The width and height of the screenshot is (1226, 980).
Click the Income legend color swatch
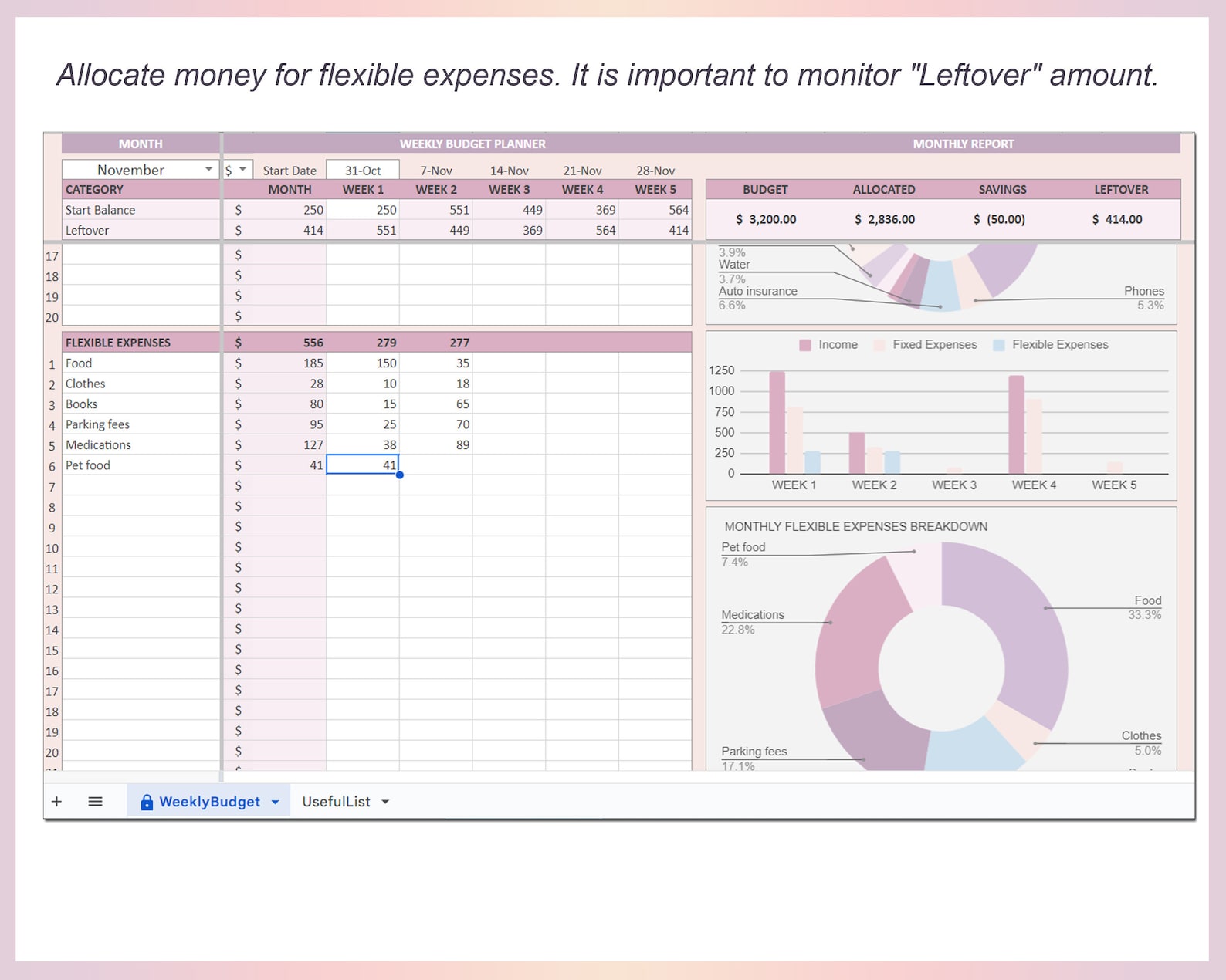(x=805, y=345)
